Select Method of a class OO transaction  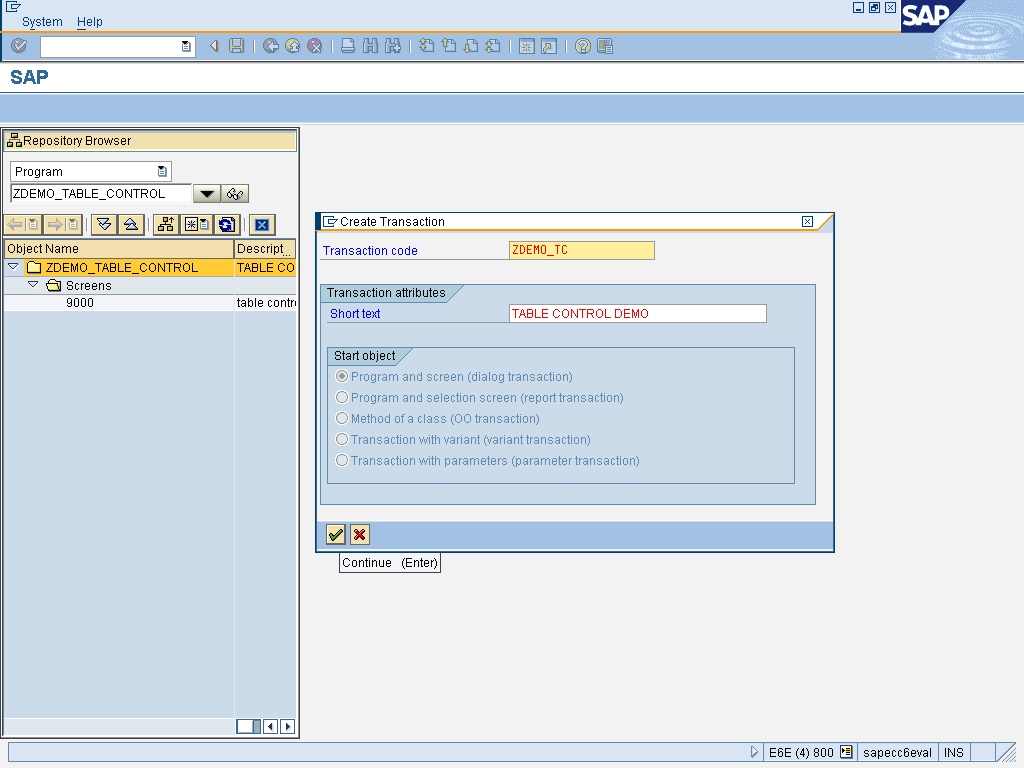[341, 418]
